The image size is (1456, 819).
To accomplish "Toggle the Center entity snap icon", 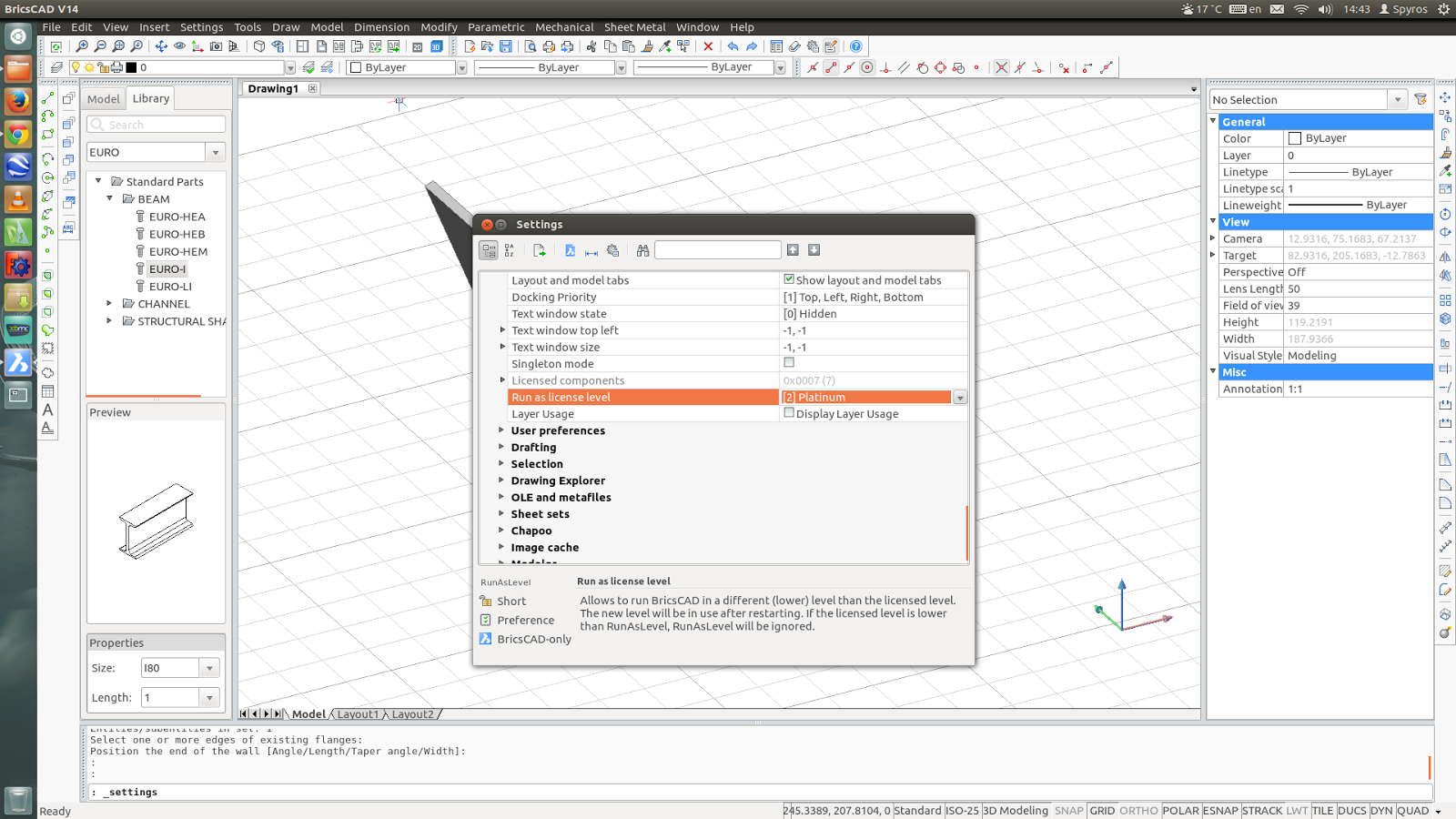I will 867,67.
